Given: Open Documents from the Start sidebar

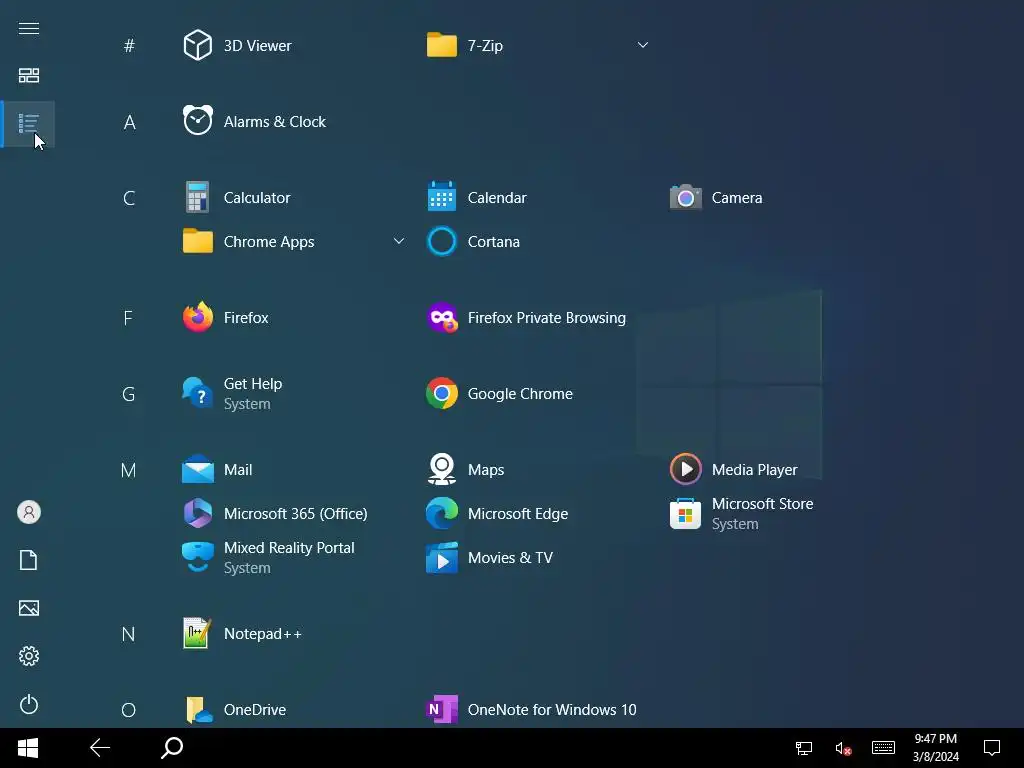Looking at the screenshot, I should coord(29,560).
